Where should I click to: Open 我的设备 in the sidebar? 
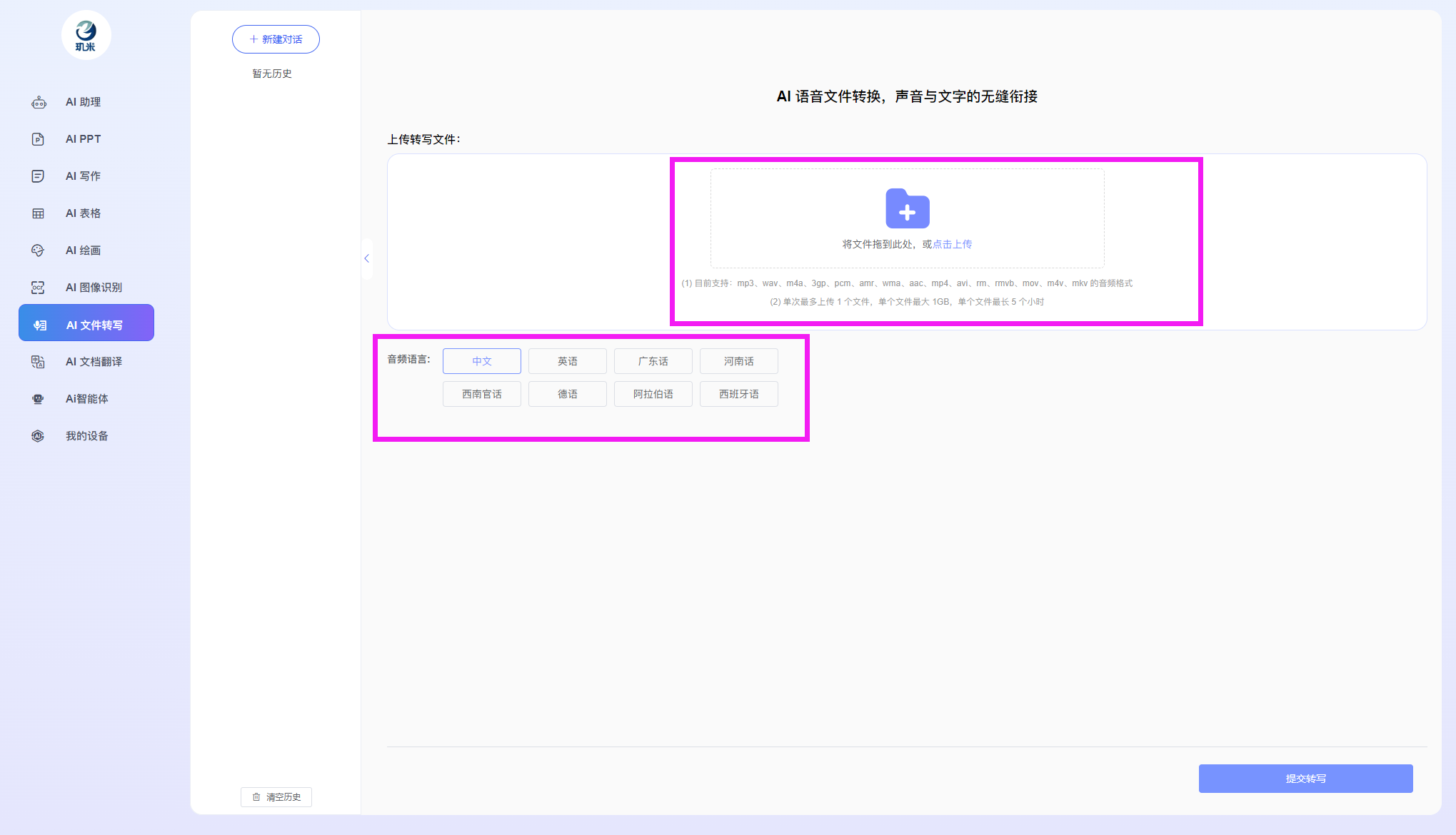pyautogui.click(x=86, y=436)
